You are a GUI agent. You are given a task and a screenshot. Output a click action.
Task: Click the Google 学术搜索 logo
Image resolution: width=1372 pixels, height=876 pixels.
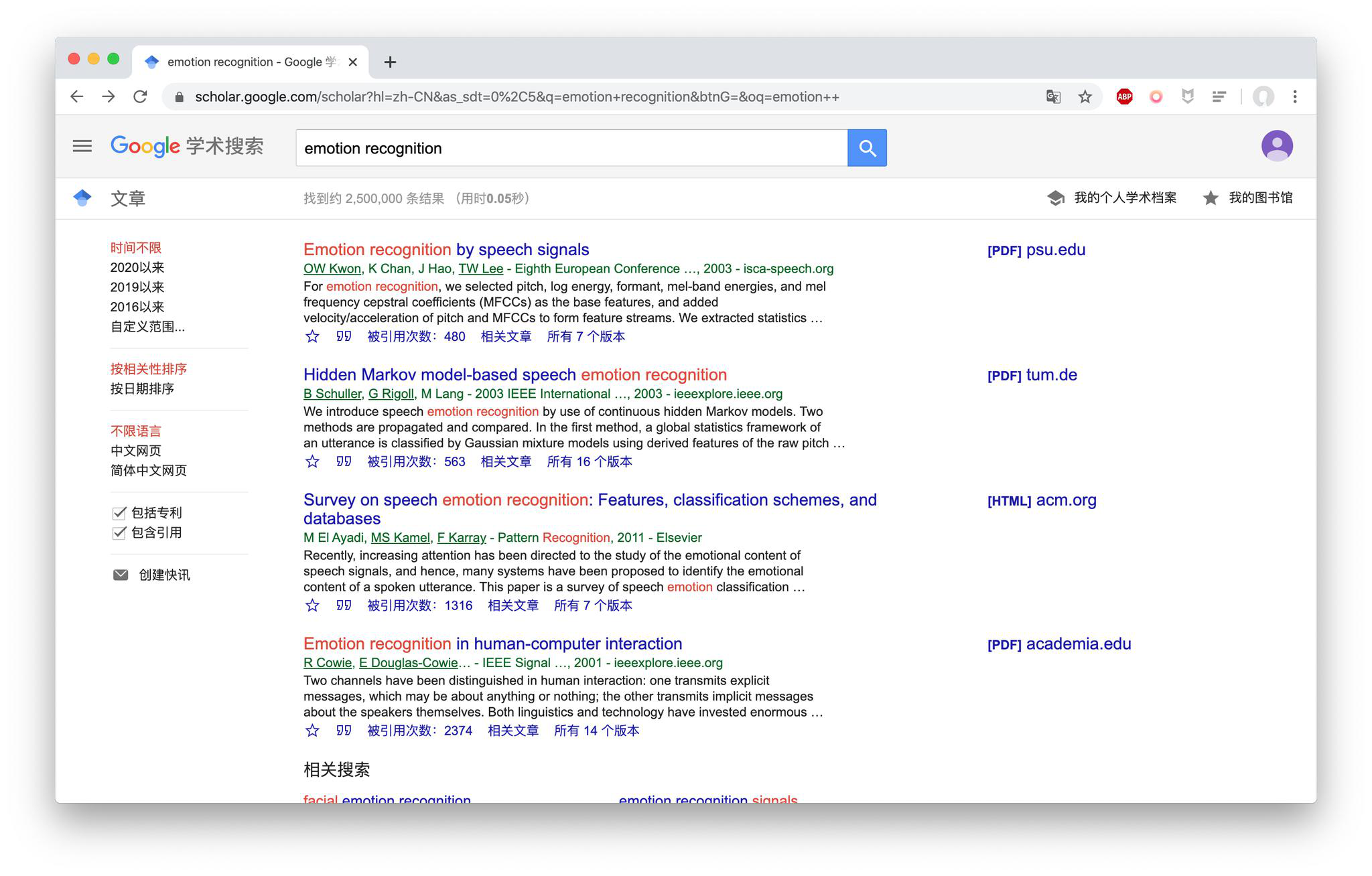click(187, 146)
